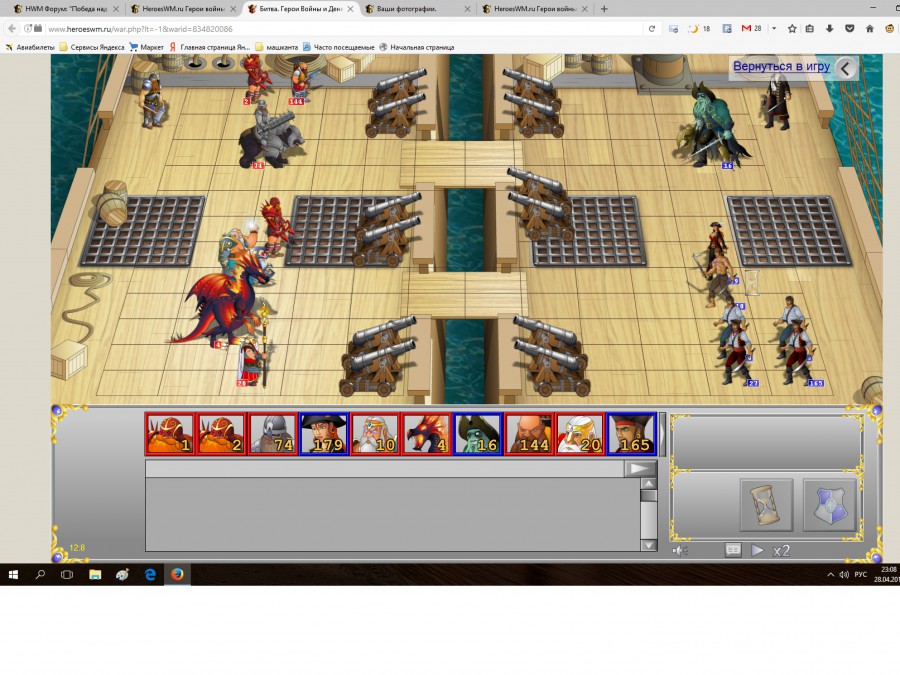Reload the page with refresh icon
The height and width of the screenshot is (675, 900).
(x=651, y=29)
